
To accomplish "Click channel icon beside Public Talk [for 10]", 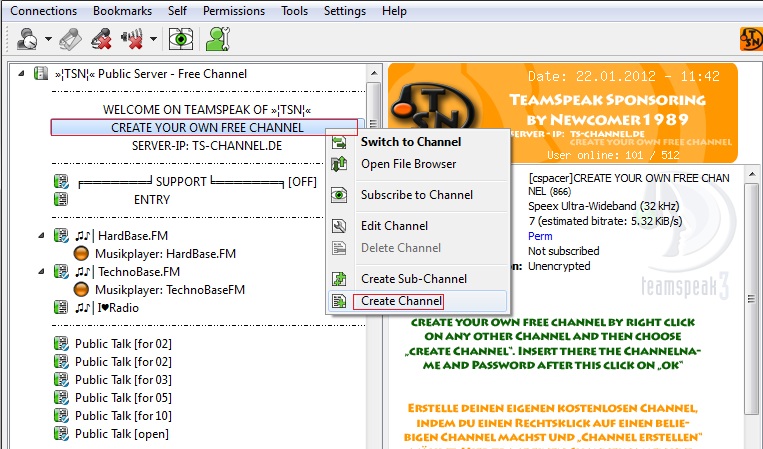I will pyautogui.click(x=61, y=415).
